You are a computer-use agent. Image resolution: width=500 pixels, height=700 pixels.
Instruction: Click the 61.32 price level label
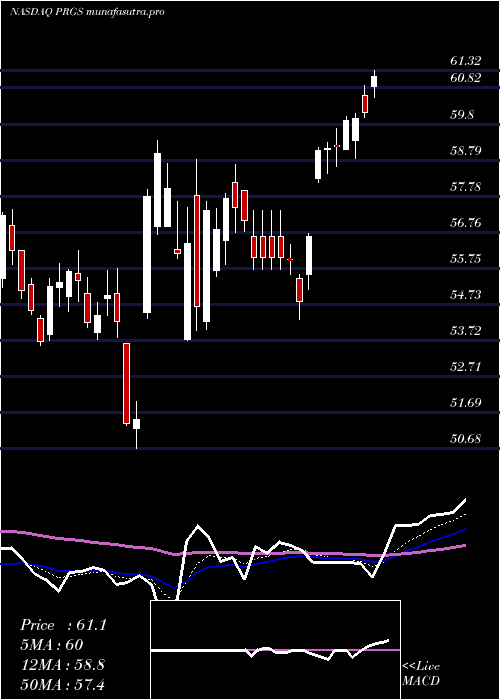(466, 61)
